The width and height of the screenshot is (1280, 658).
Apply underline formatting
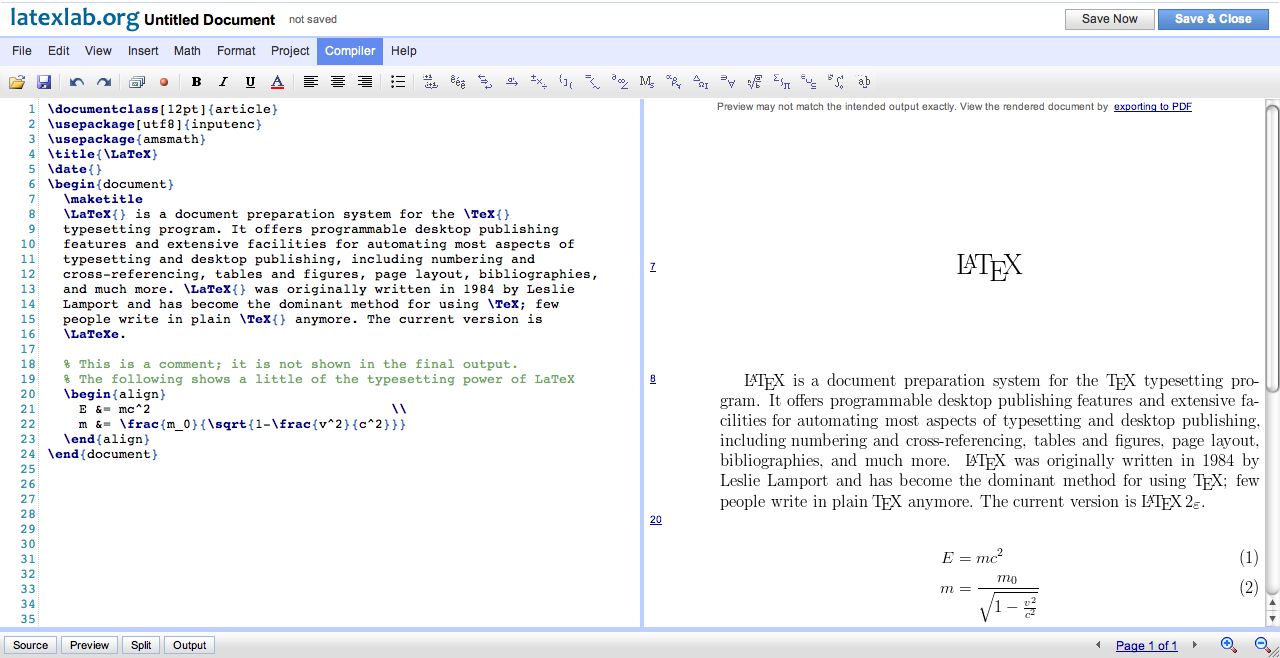tap(250, 82)
